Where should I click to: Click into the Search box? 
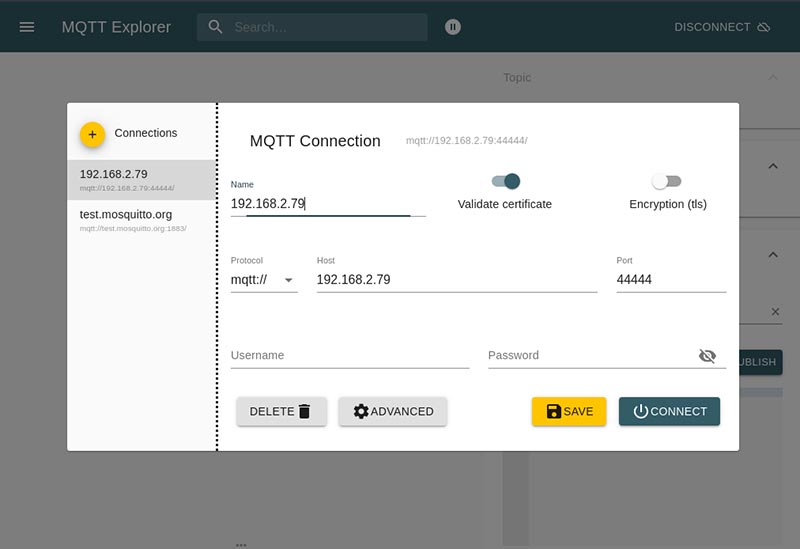327,27
